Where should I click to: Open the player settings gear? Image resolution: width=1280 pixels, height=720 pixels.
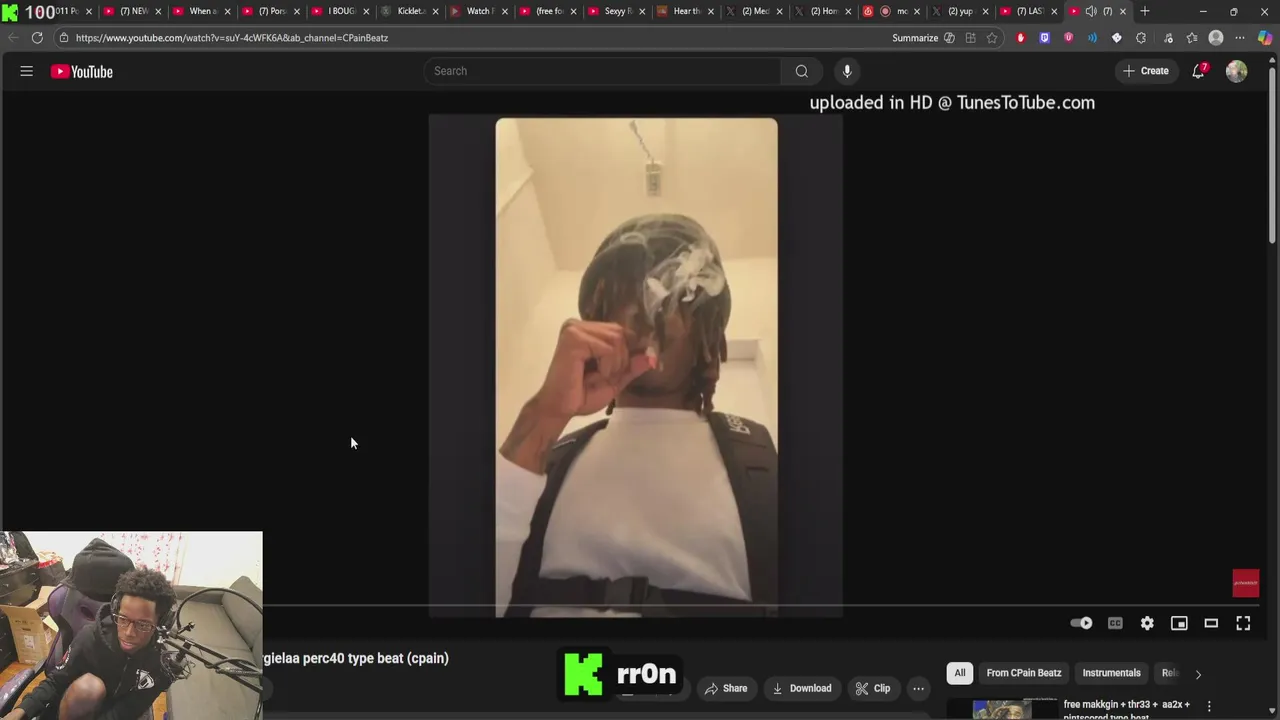1147,623
